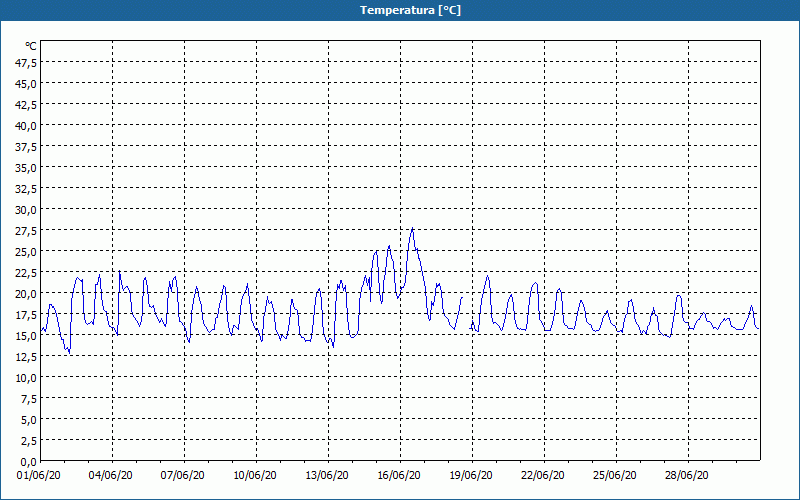Image resolution: width=800 pixels, height=500 pixels.
Task: Click the 45,0 y-axis label
Action: (x=26, y=84)
